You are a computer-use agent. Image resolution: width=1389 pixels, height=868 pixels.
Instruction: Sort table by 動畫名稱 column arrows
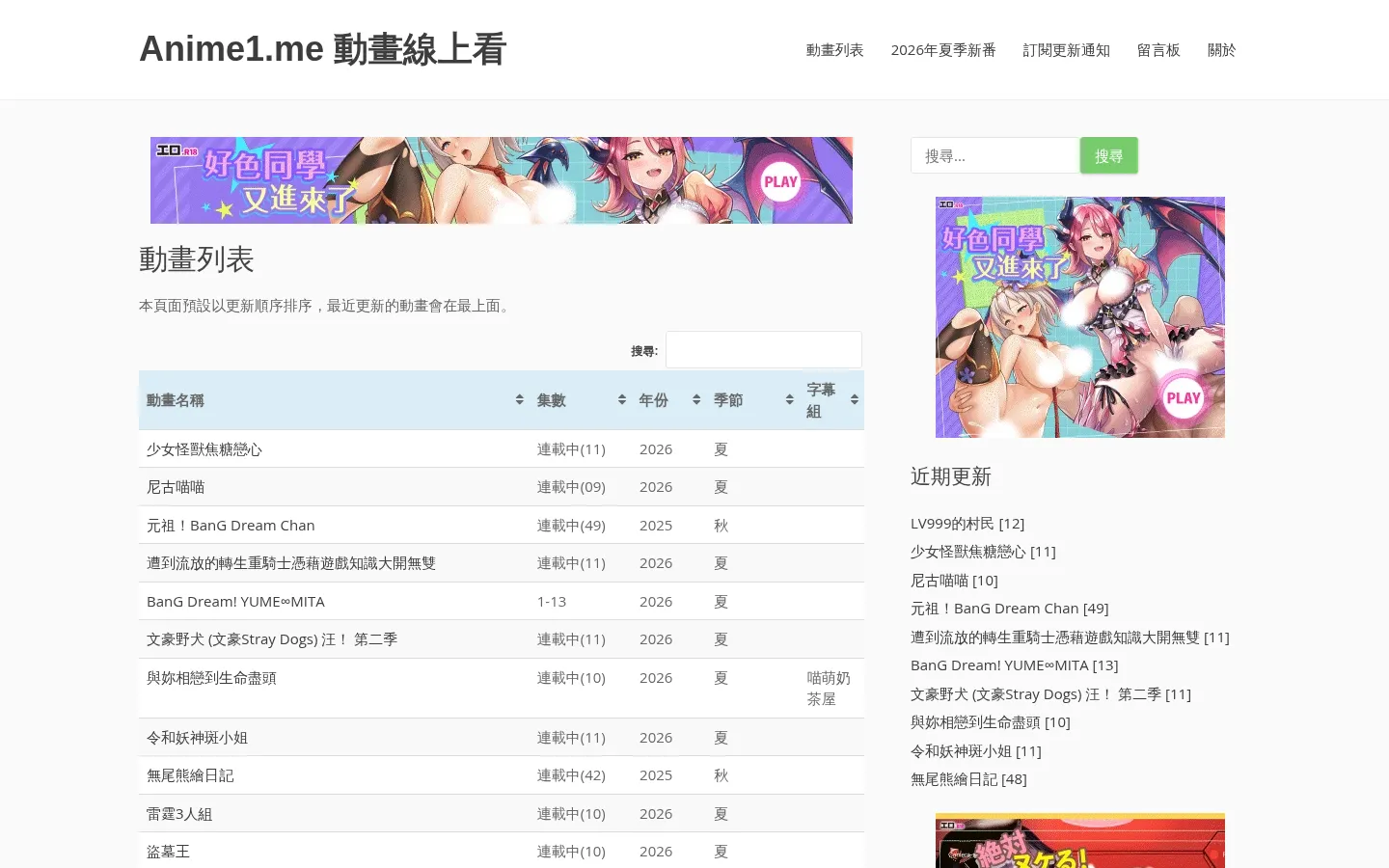click(519, 400)
